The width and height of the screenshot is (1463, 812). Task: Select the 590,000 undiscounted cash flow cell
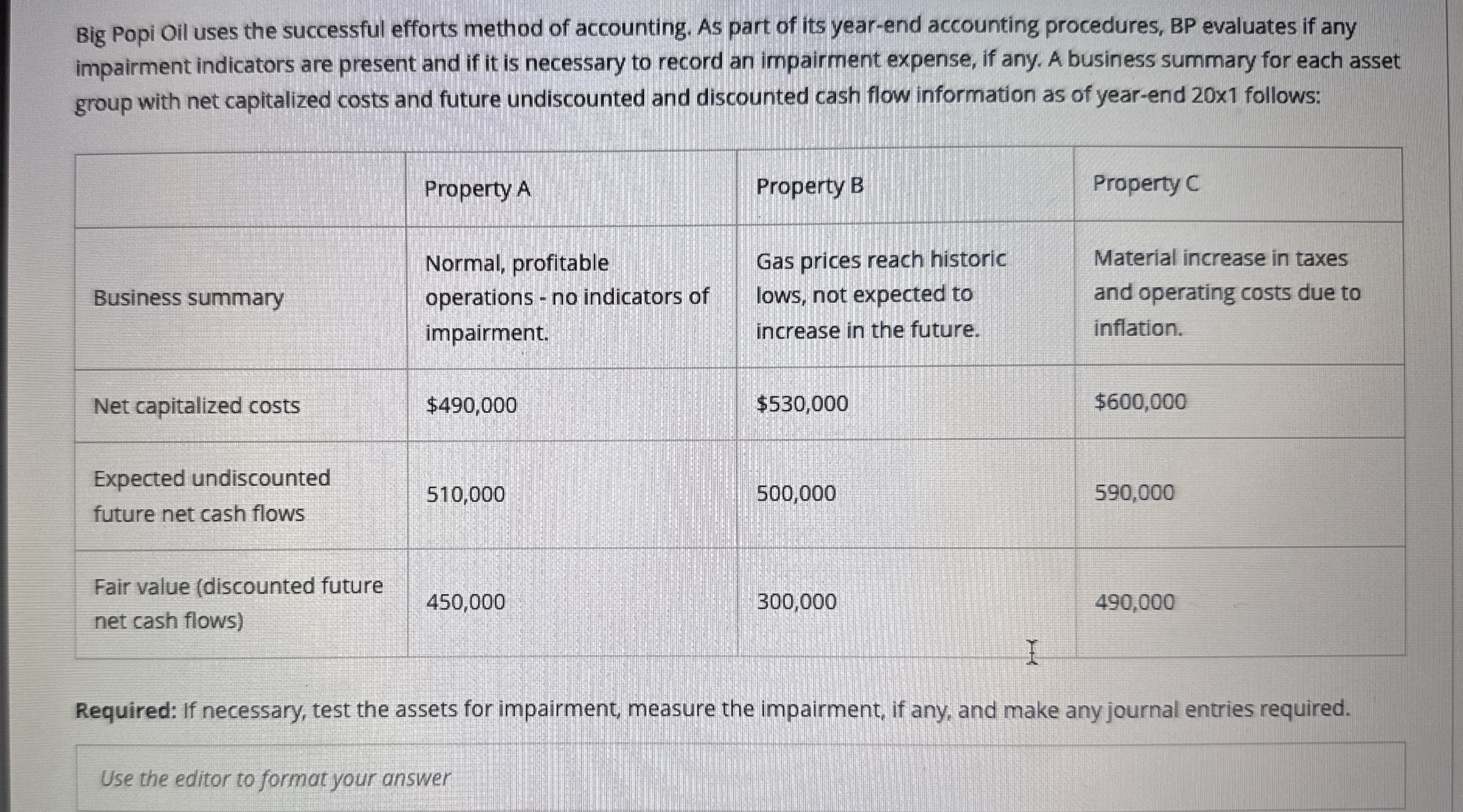click(x=1134, y=492)
